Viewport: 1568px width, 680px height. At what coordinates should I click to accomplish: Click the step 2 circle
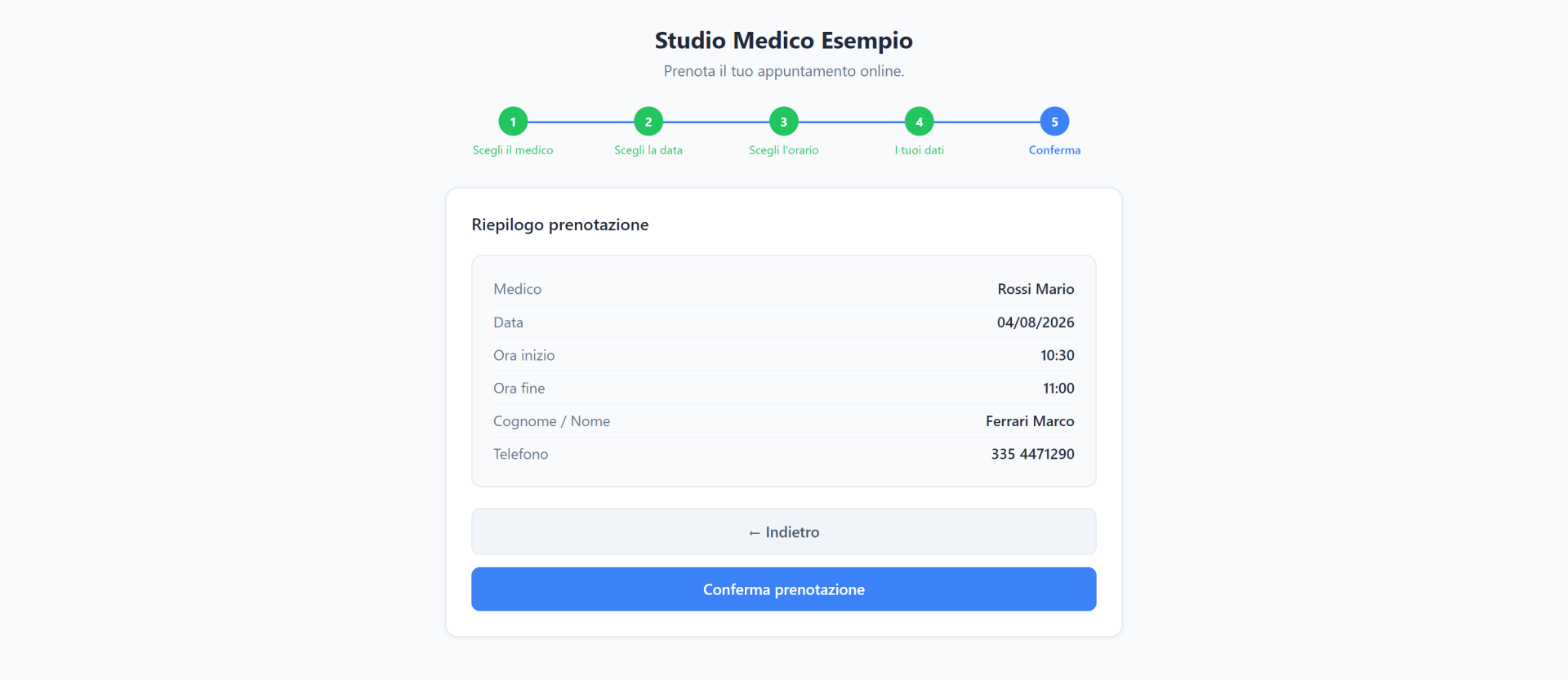pos(648,122)
